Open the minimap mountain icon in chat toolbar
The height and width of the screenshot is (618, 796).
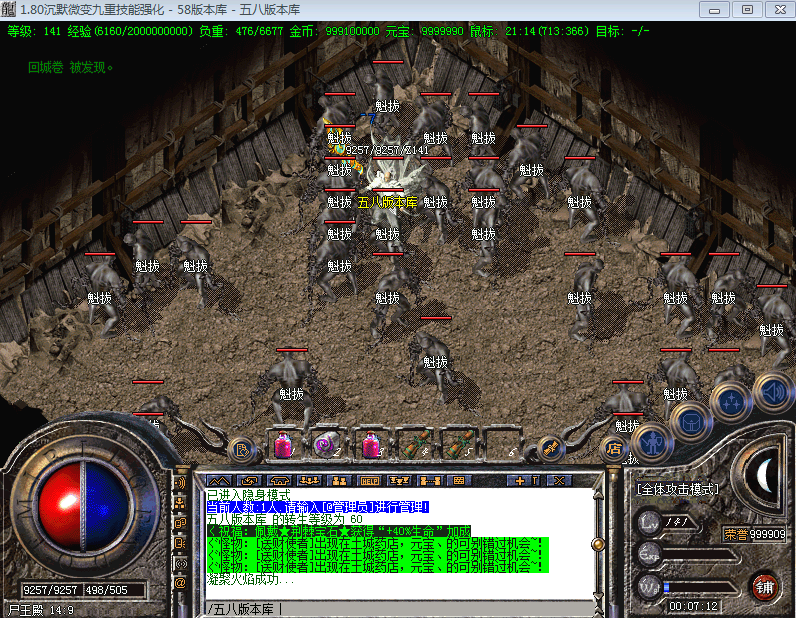(x=219, y=480)
